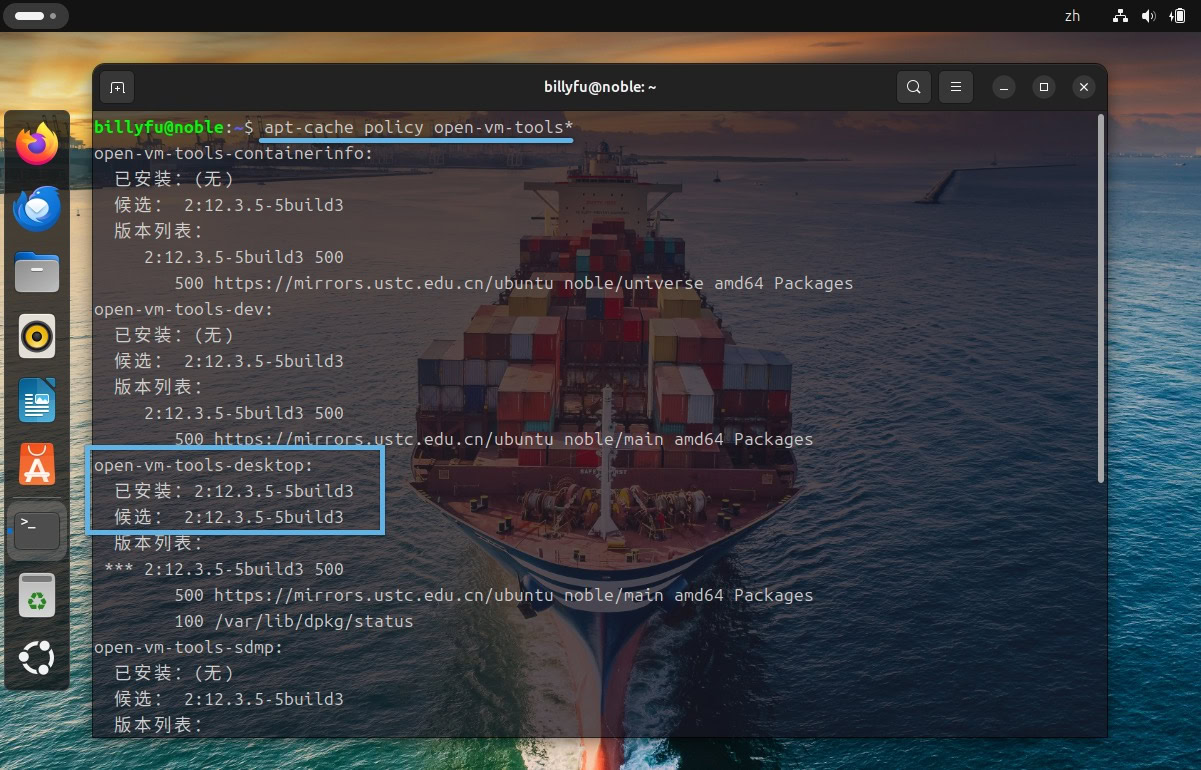Open terminal search with magnifier icon

pyautogui.click(x=913, y=87)
